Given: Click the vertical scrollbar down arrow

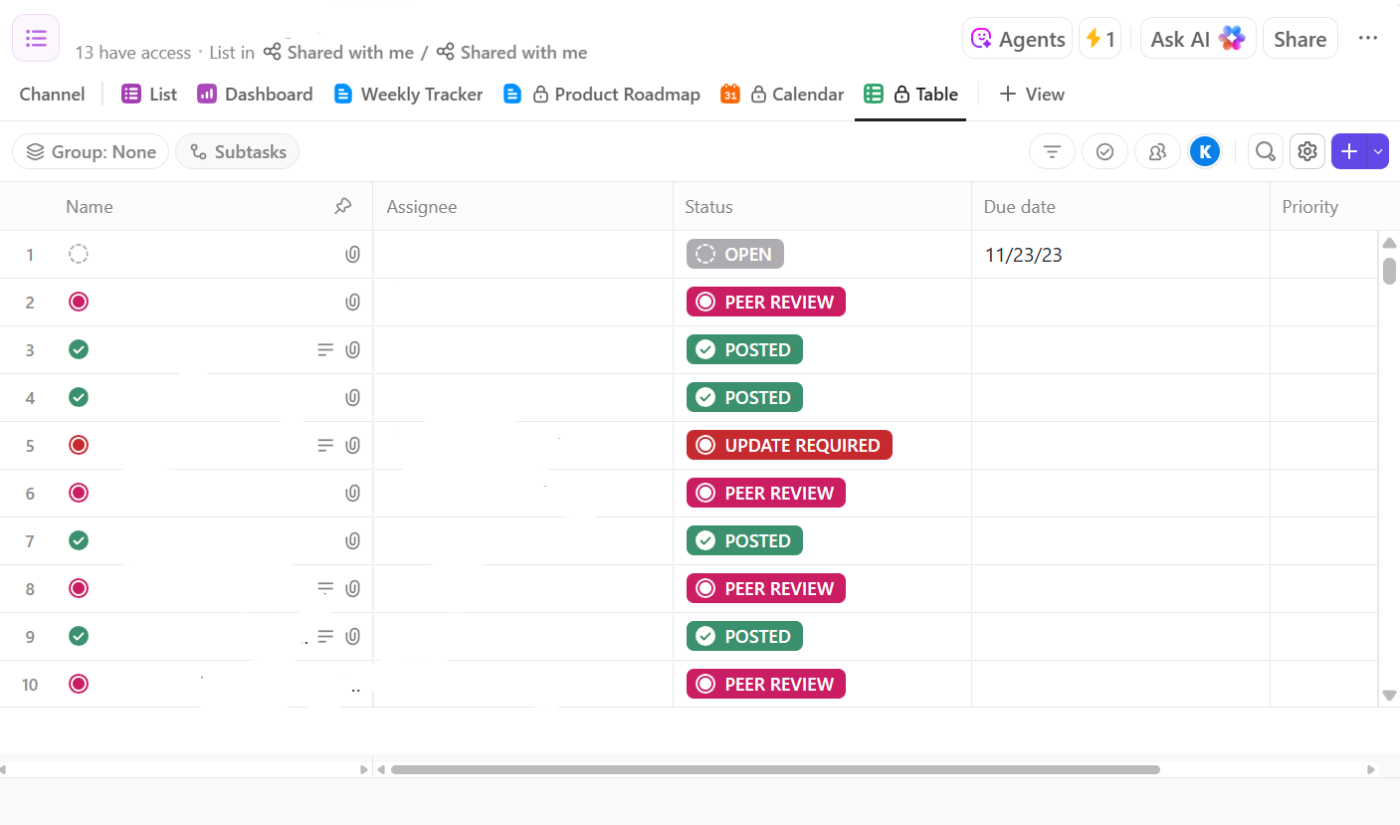Looking at the screenshot, I should coord(1389,695).
